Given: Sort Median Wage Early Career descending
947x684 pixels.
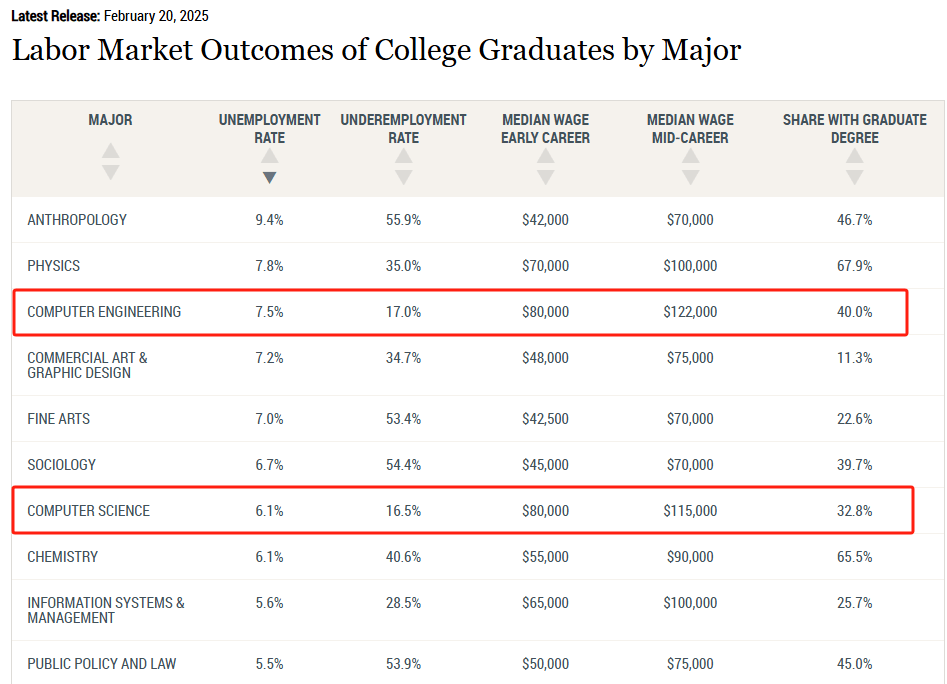Looking at the screenshot, I should click(x=545, y=177).
